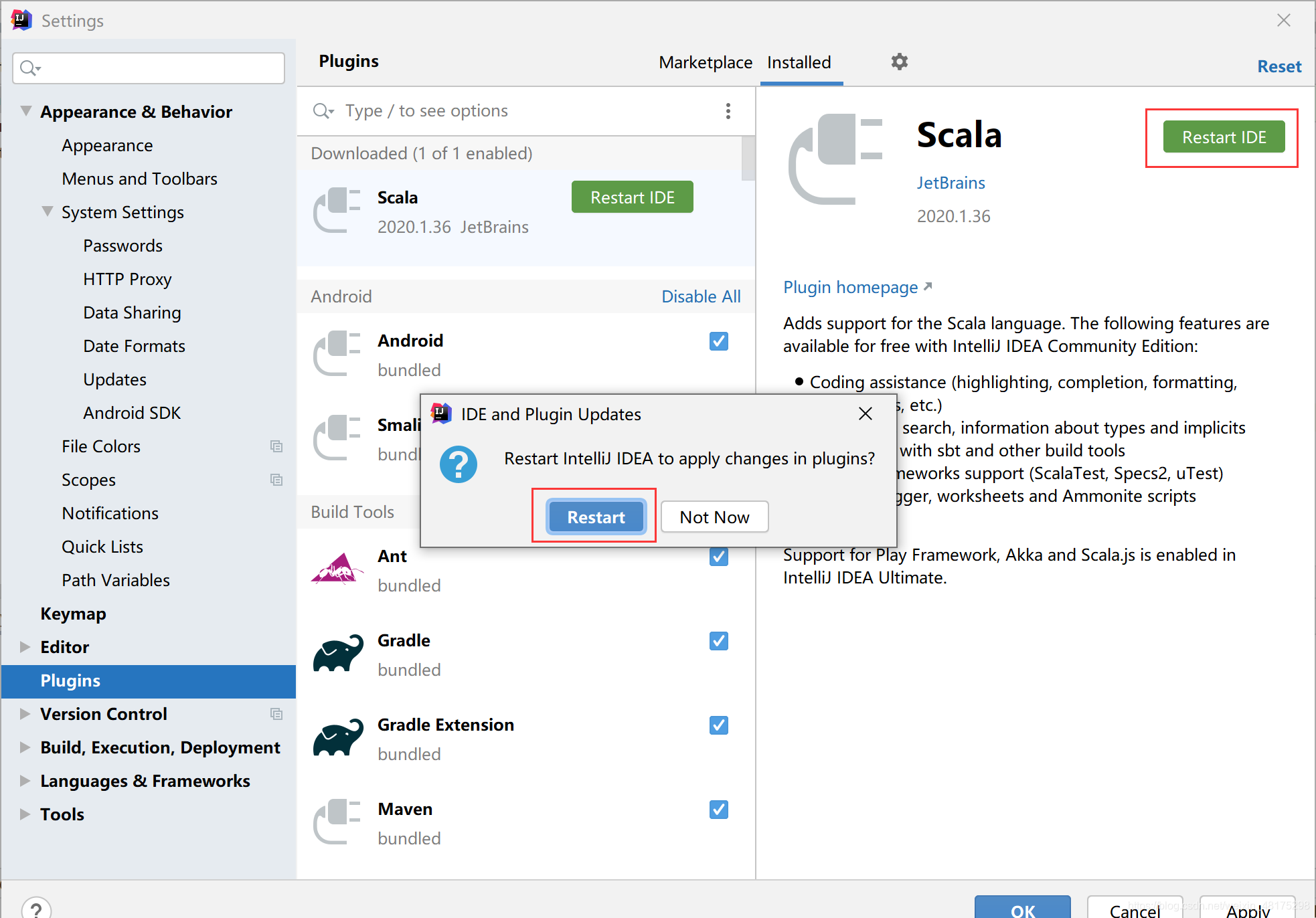This screenshot has width=1316, height=918.
Task: Click the JetBrains vendor link
Action: (x=951, y=183)
